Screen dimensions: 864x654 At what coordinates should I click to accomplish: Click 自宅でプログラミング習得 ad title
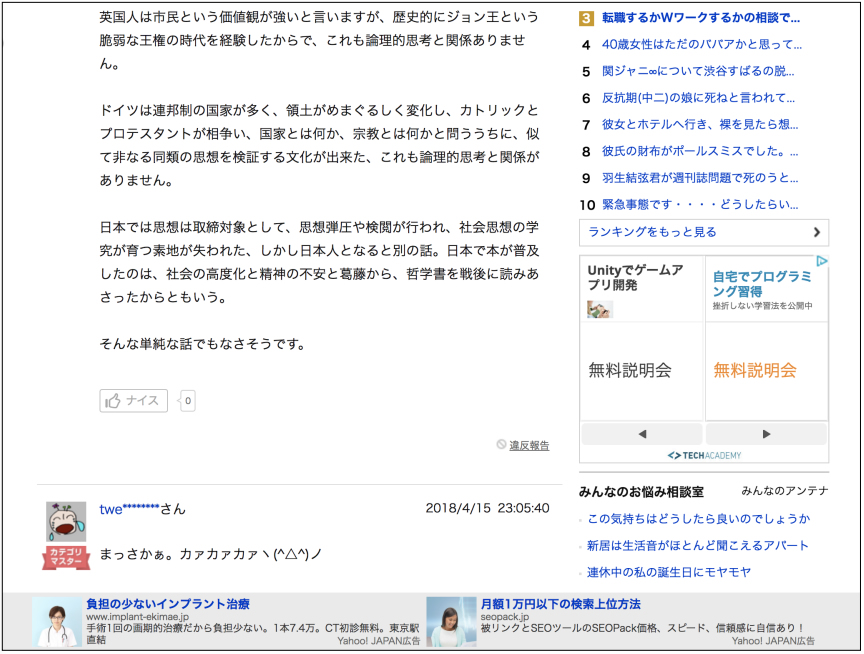point(762,284)
